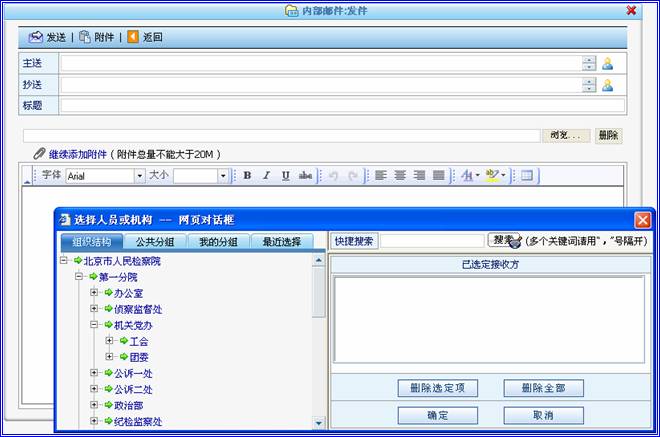The height and width of the screenshot is (437, 660).
Task: Open the Arial font dropdown
Action: (139, 176)
